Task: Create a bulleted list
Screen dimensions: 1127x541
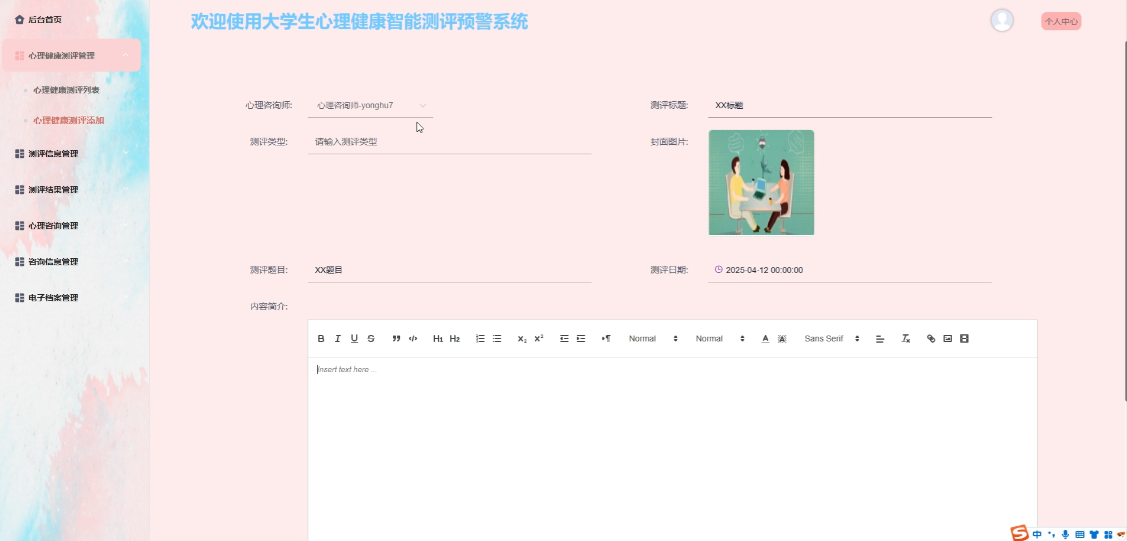Action: tap(497, 338)
